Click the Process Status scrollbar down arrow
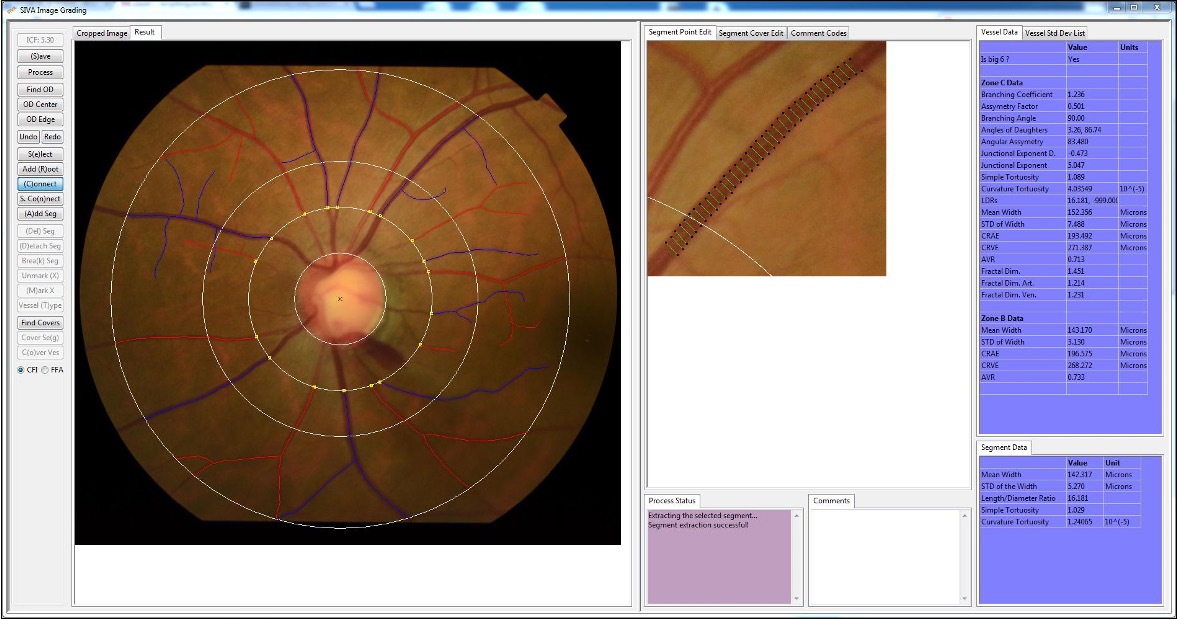 797,598
